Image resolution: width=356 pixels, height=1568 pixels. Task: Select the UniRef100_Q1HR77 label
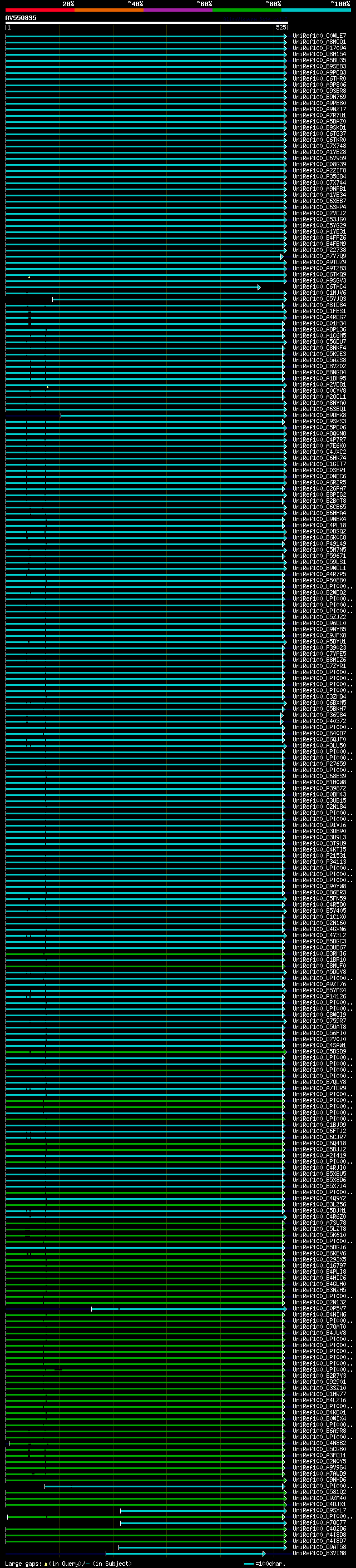319,1394
